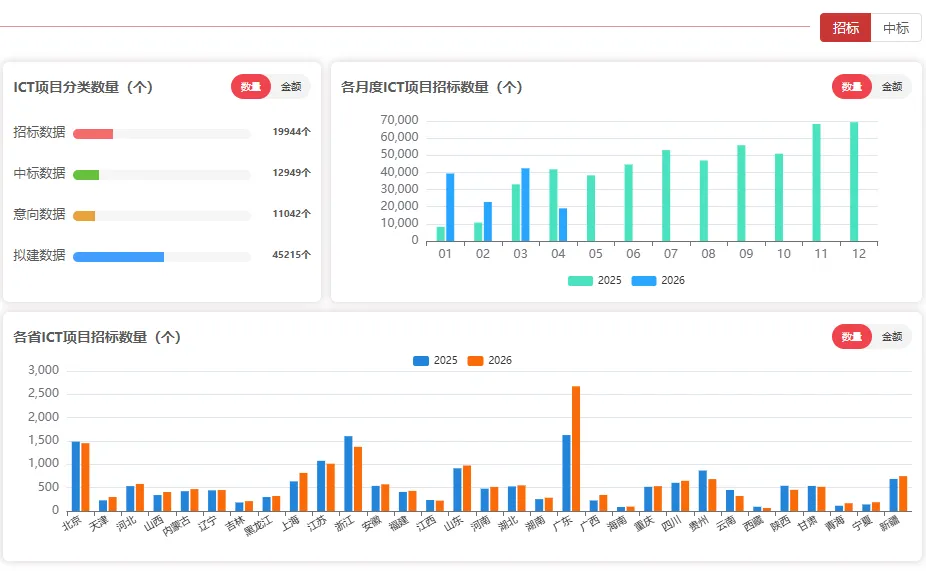The height and width of the screenshot is (571, 926).
Task: Click the 12949个 value
Action: coord(291,172)
